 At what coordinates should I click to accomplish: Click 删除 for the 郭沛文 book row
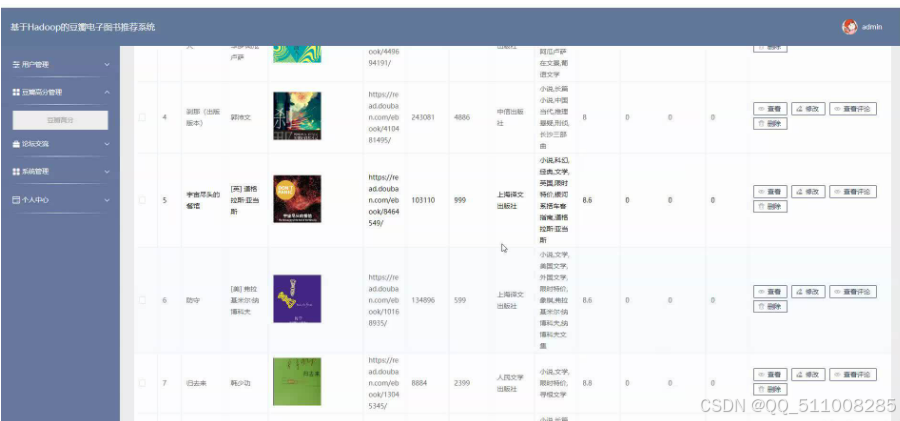[x=770, y=123]
